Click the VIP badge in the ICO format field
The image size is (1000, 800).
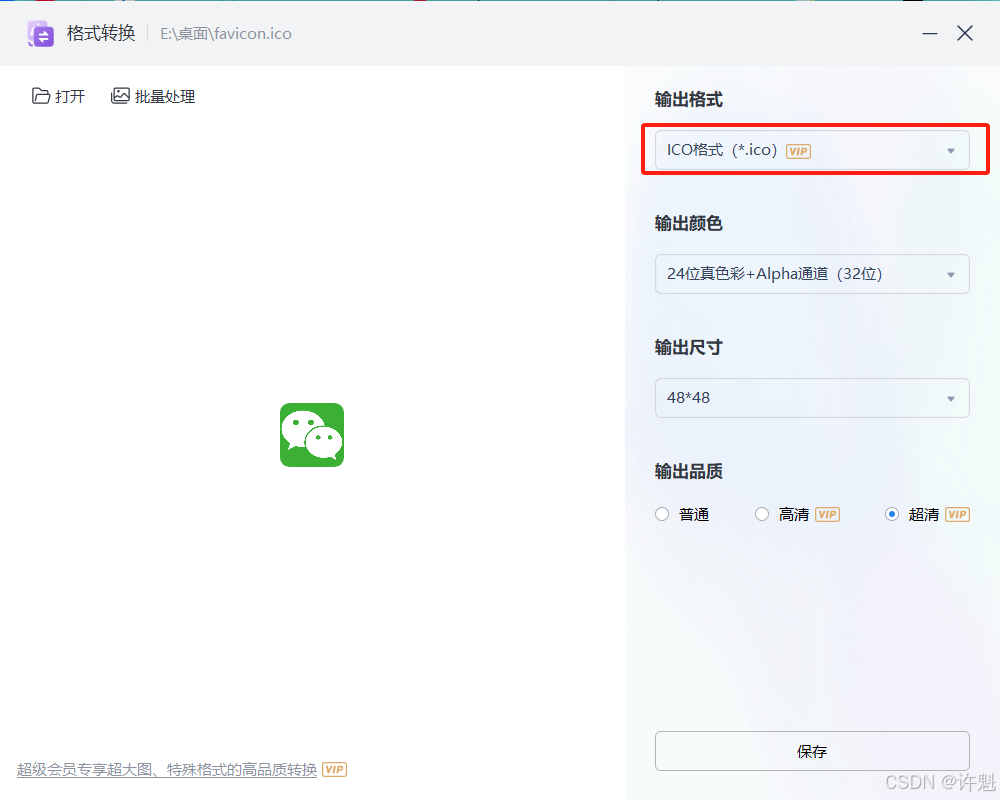coord(798,151)
